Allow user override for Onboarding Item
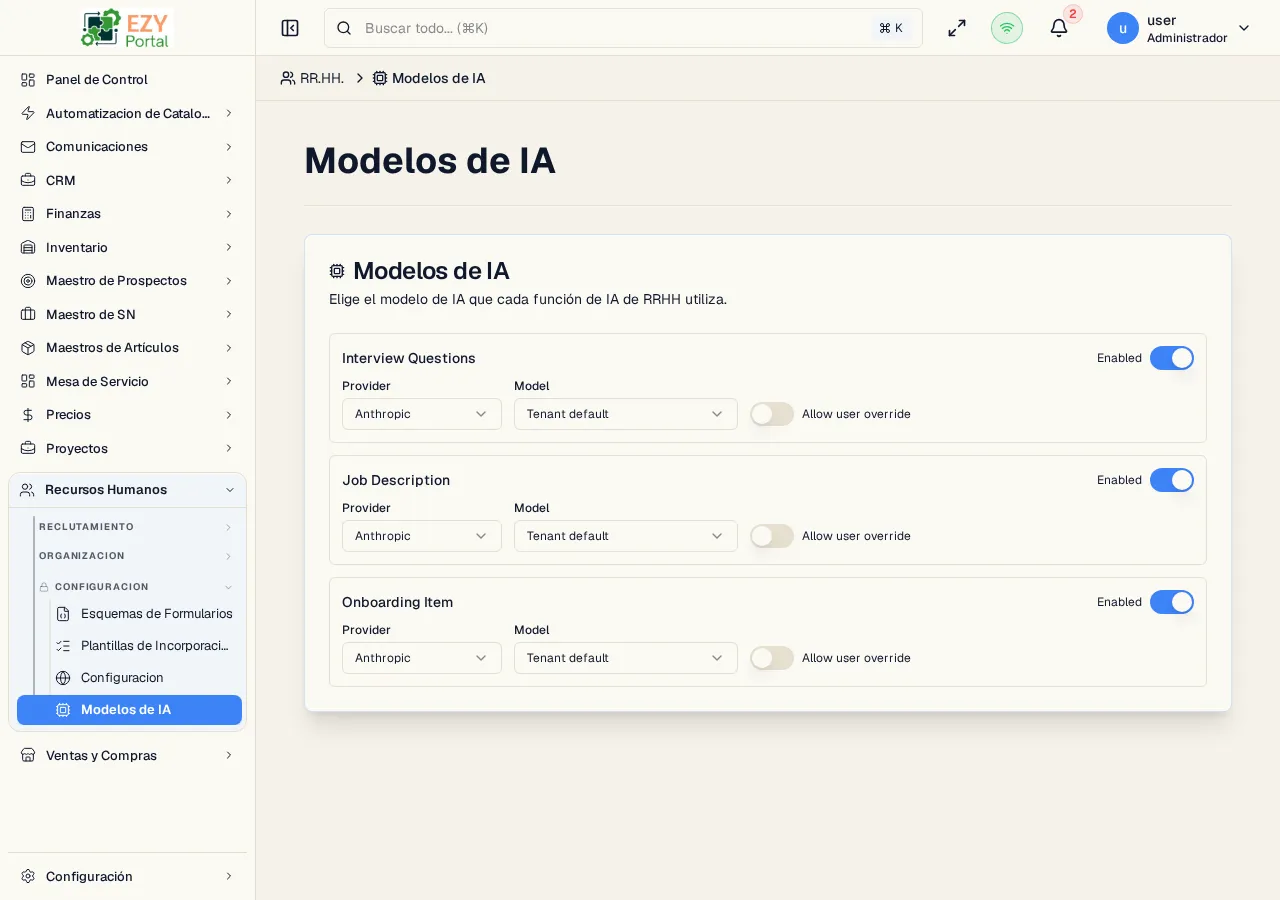The image size is (1280, 900). 772,658
